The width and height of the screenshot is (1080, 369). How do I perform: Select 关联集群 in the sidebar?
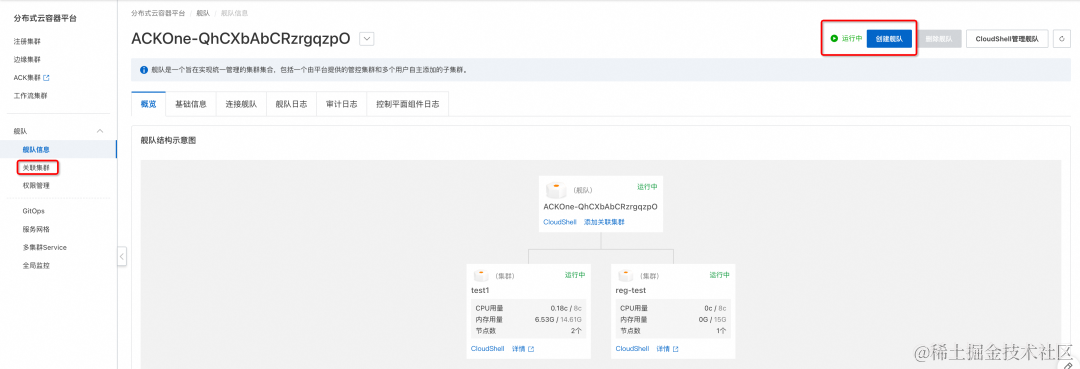tap(36, 167)
